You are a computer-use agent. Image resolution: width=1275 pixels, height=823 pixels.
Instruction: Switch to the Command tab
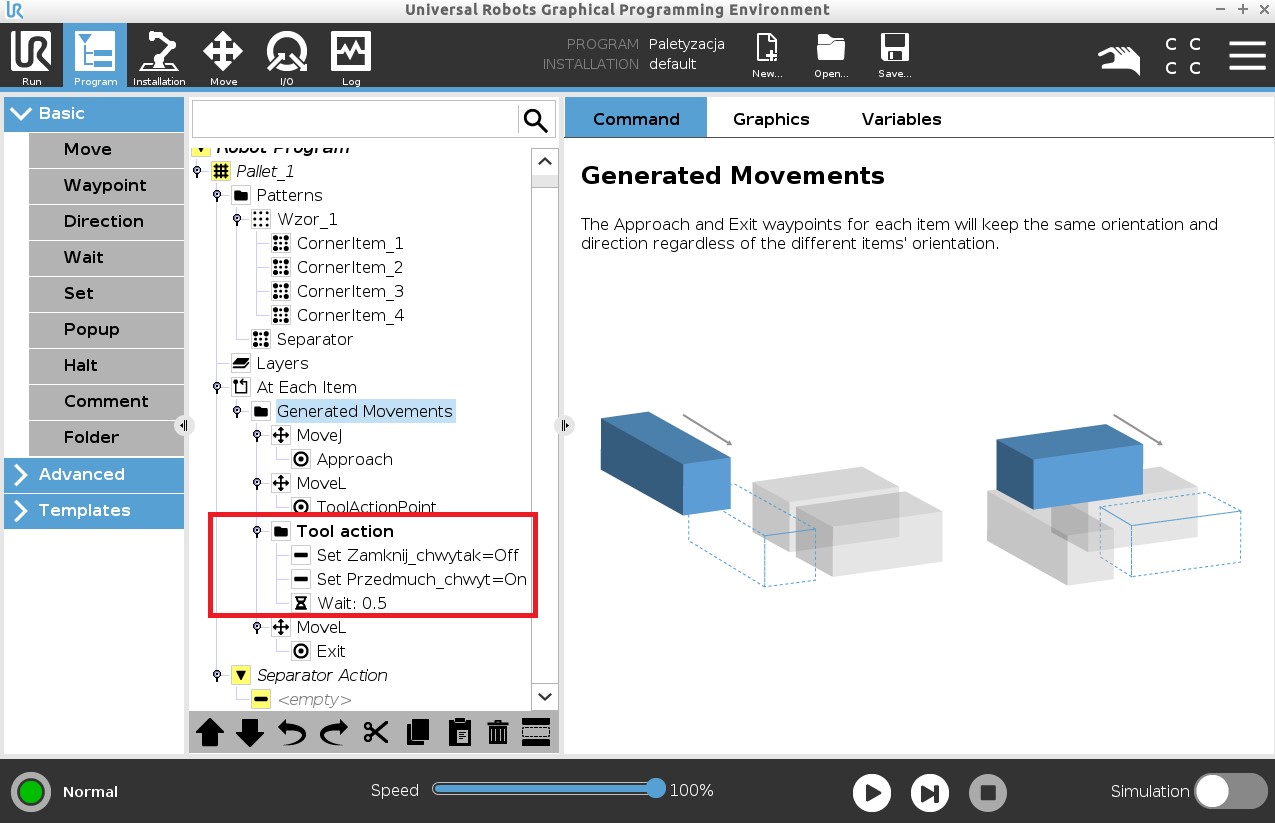636,118
